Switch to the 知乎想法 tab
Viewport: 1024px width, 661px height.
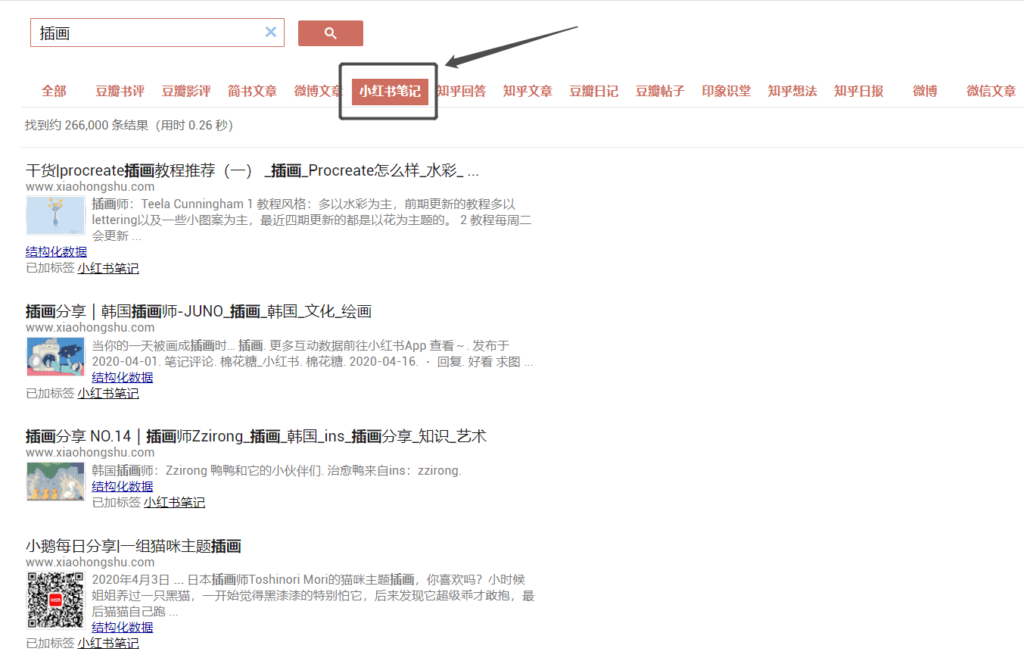click(793, 91)
